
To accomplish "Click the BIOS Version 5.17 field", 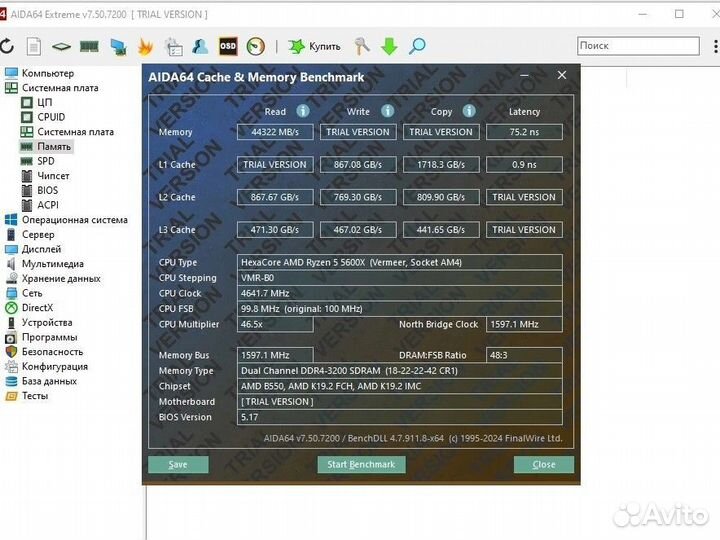I will (x=399, y=417).
